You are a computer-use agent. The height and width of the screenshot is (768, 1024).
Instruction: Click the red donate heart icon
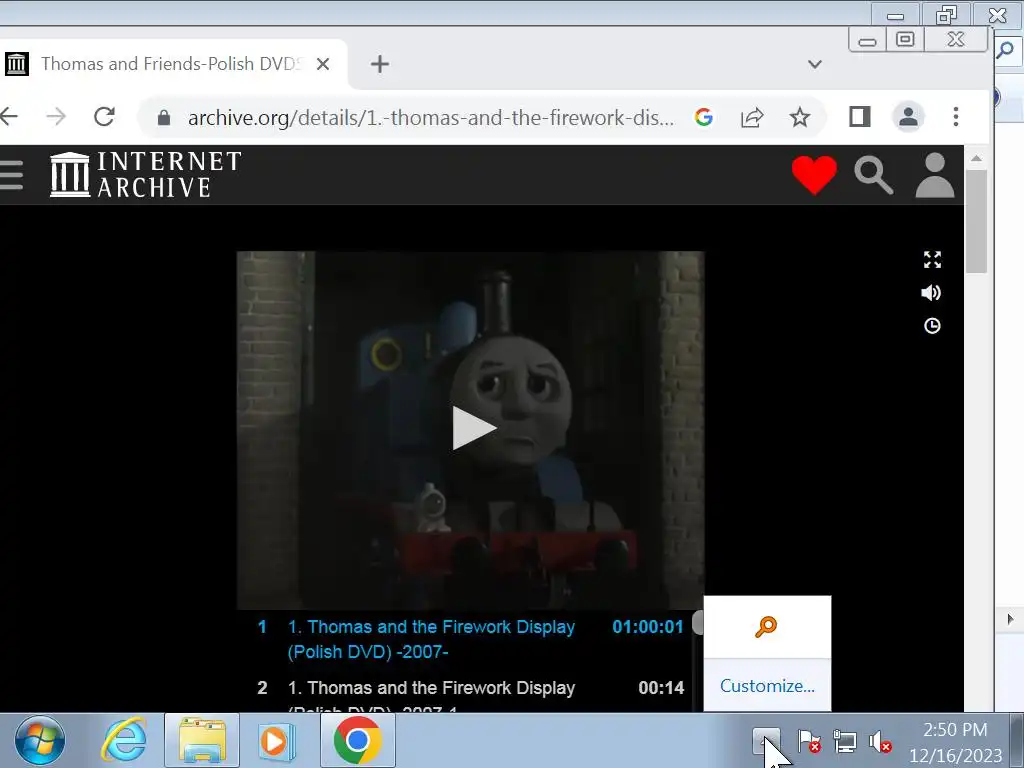[x=814, y=175]
